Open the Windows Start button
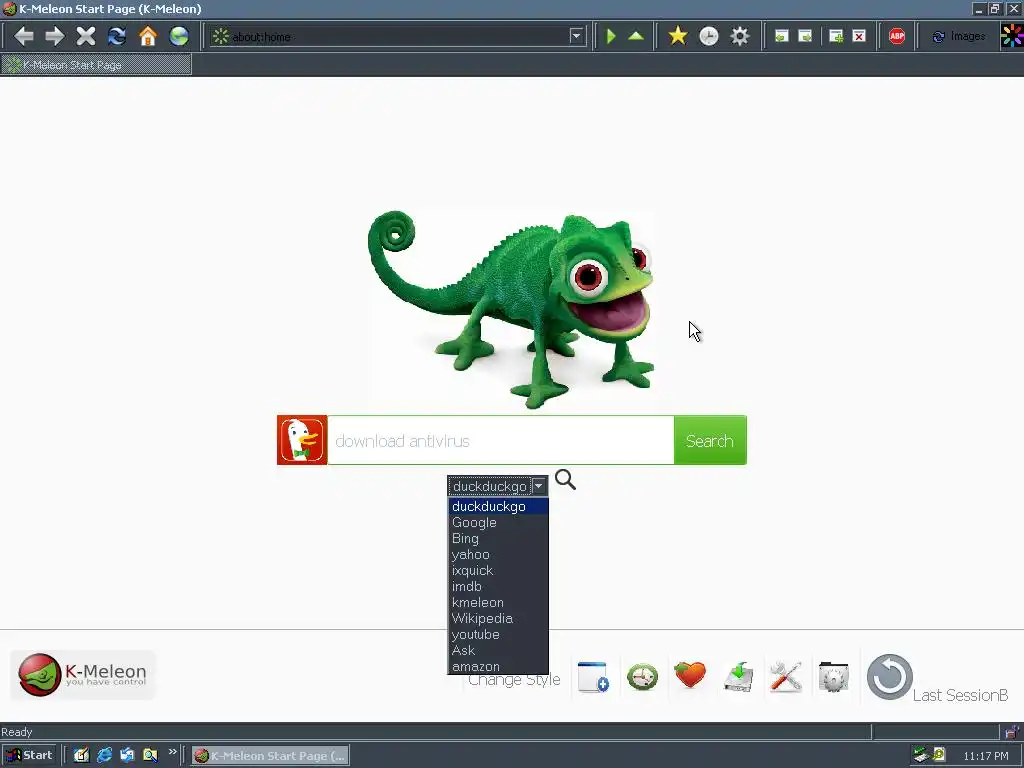This screenshot has width=1024, height=768. (x=28, y=755)
